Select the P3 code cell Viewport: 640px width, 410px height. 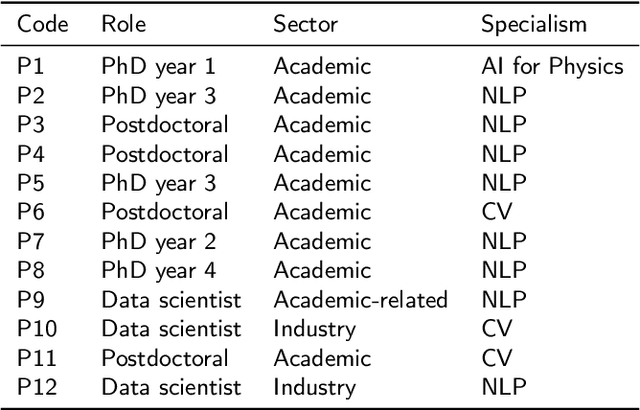[31, 126]
